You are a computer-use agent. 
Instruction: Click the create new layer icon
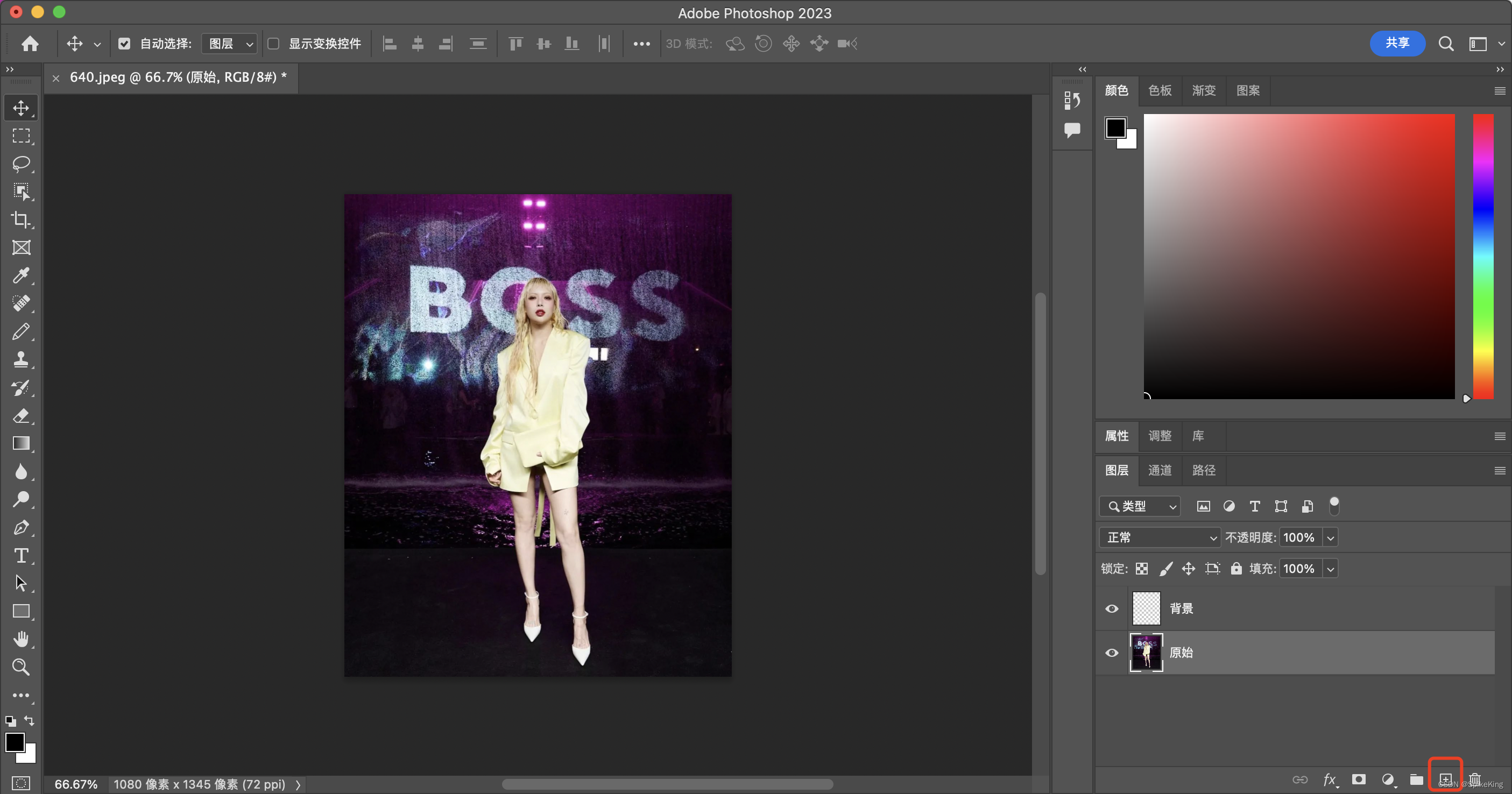[1445, 779]
